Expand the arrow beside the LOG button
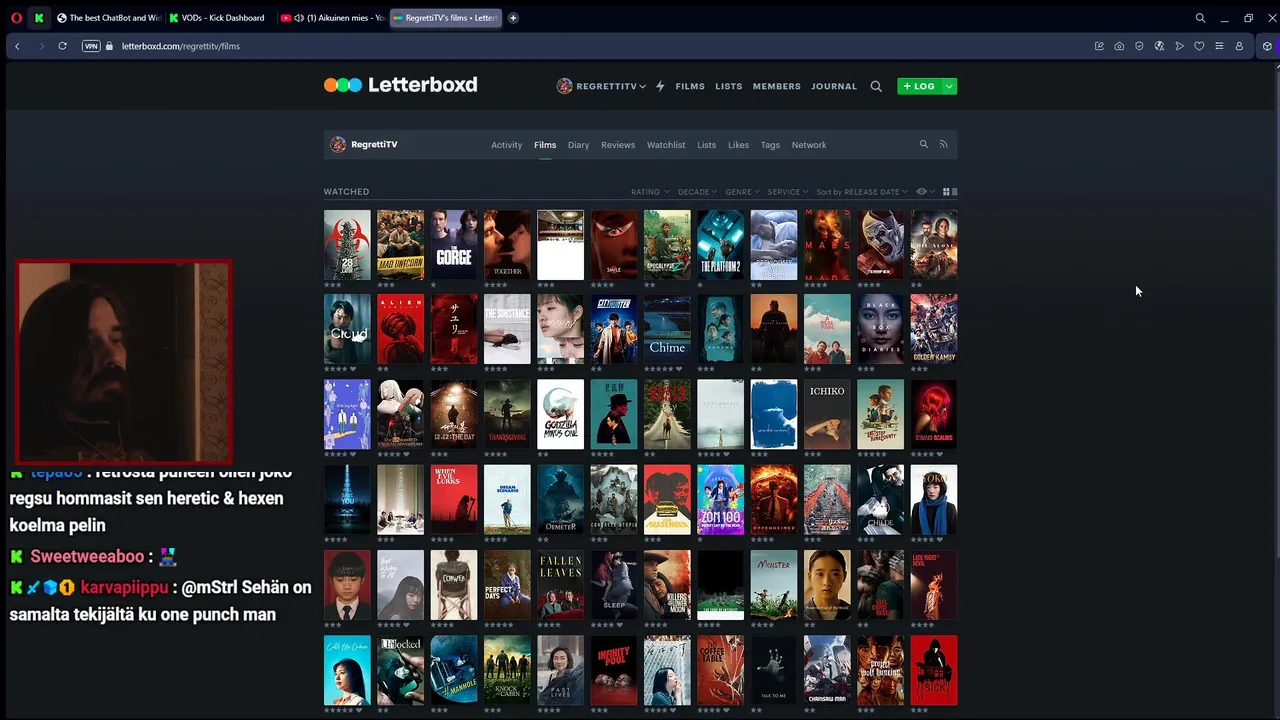Viewport: 1280px width, 720px height. (x=949, y=86)
